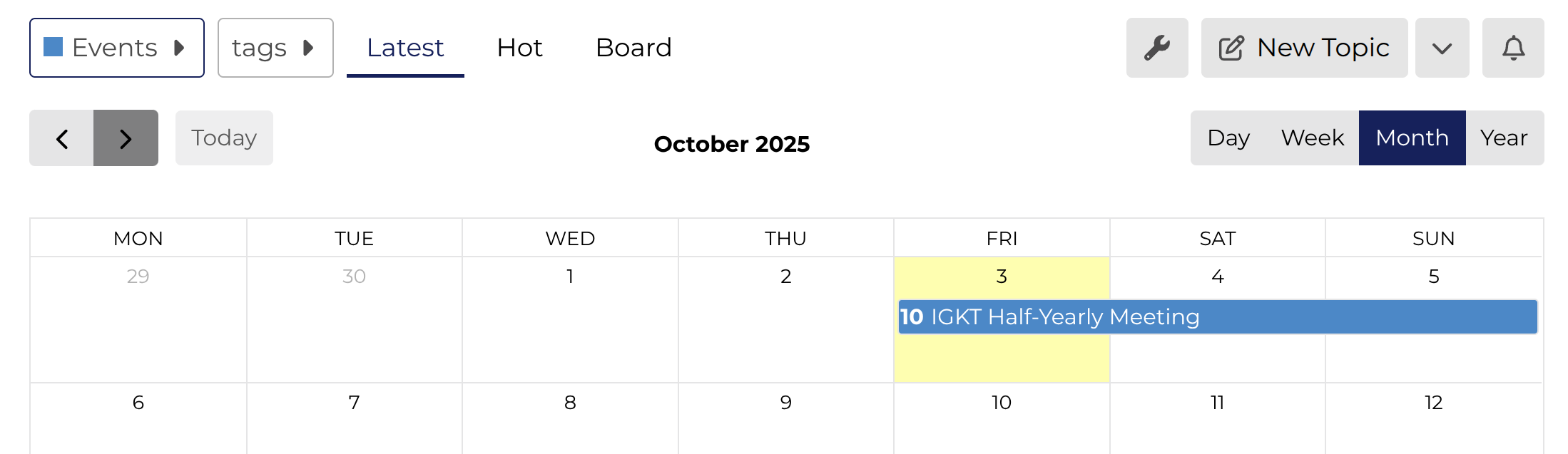Open the tags filter dropdown

(275, 48)
